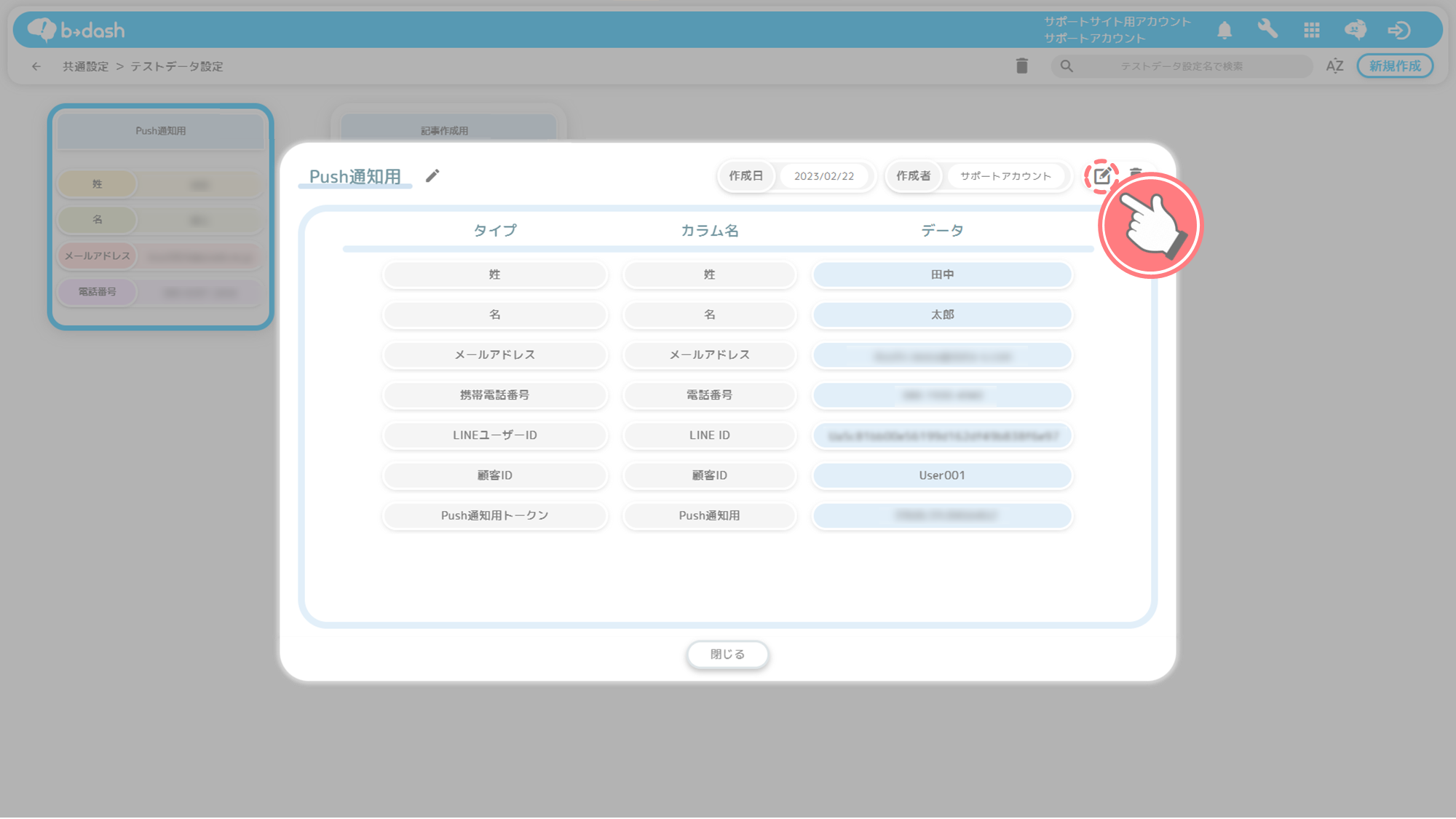The height and width of the screenshot is (819, 1456).
Task: Click the edit data icon in dialog
Action: [x=1101, y=175]
